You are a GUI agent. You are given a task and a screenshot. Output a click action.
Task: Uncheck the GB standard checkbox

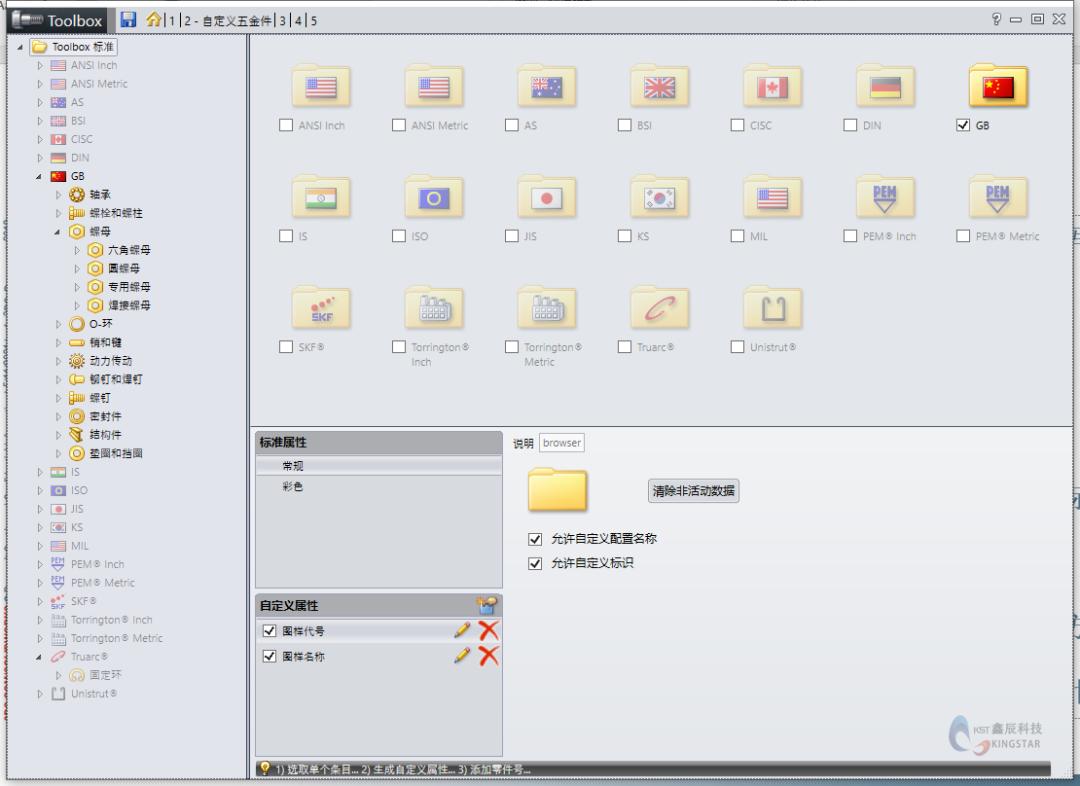(x=963, y=125)
